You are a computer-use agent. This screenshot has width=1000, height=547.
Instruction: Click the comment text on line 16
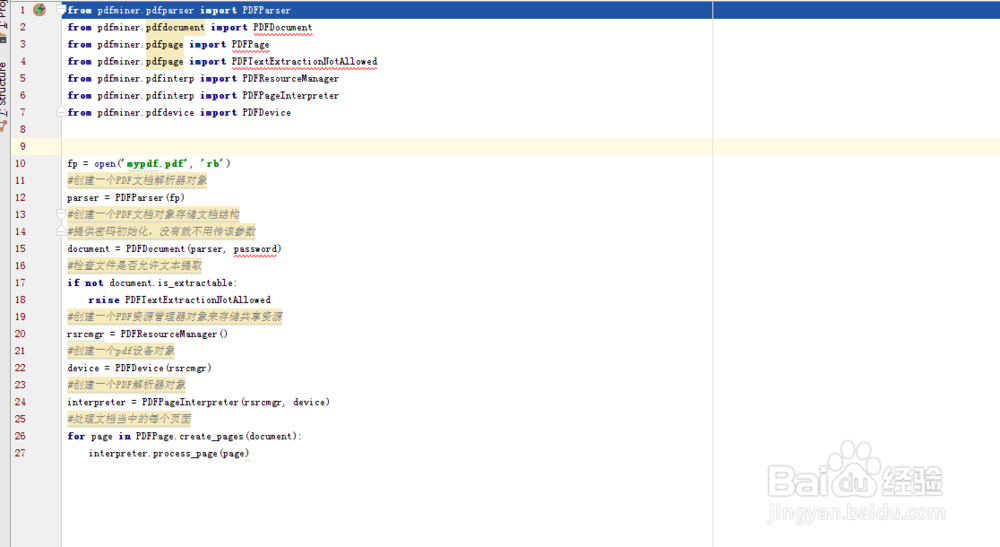(135, 266)
